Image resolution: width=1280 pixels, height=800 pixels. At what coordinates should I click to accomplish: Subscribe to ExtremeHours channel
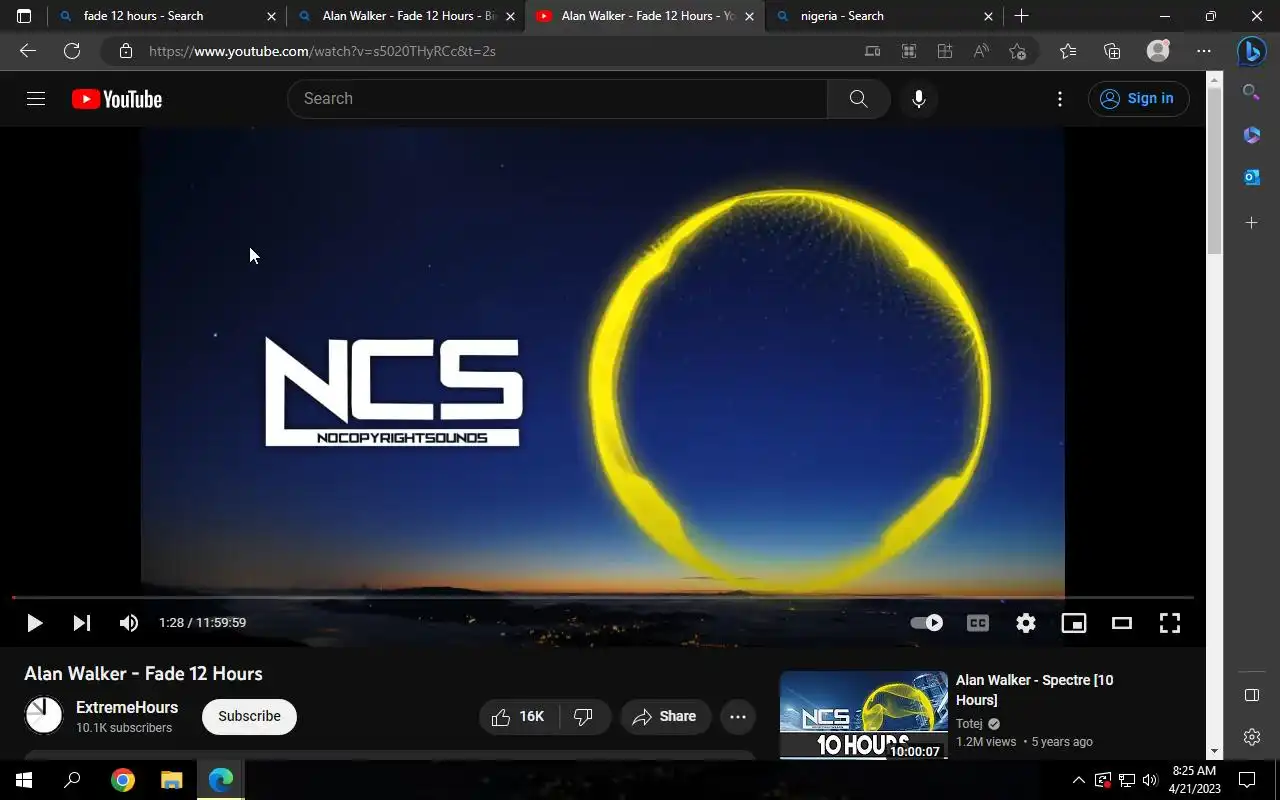pos(249,716)
